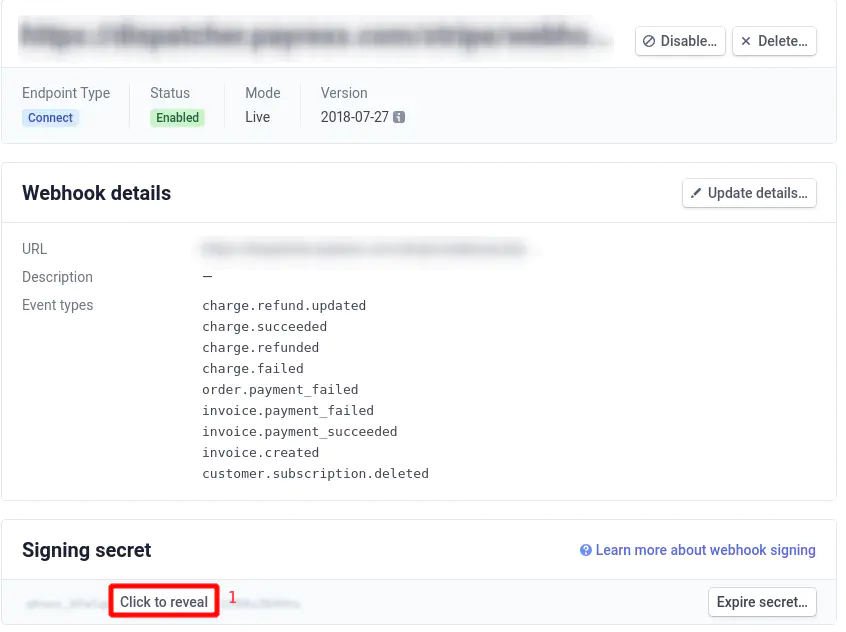Click the X icon on Delete button
Image resolution: width=846 pixels, height=632 pixels.
point(746,41)
